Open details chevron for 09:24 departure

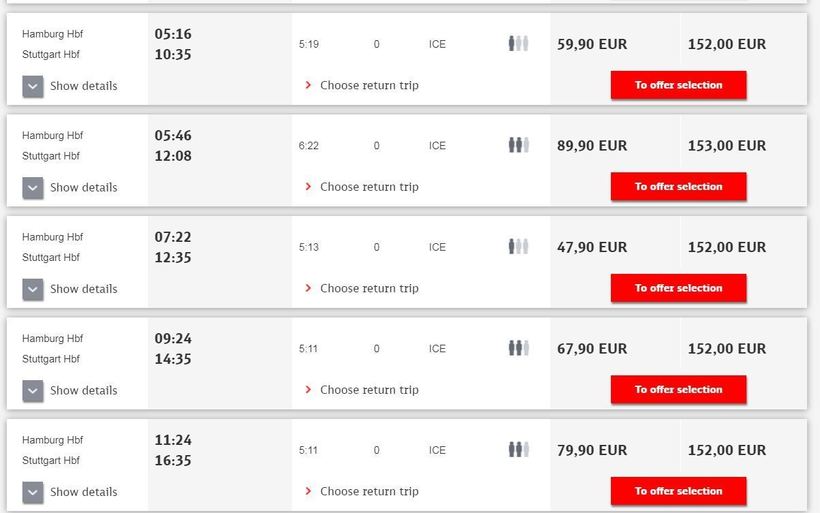[33, 390]
